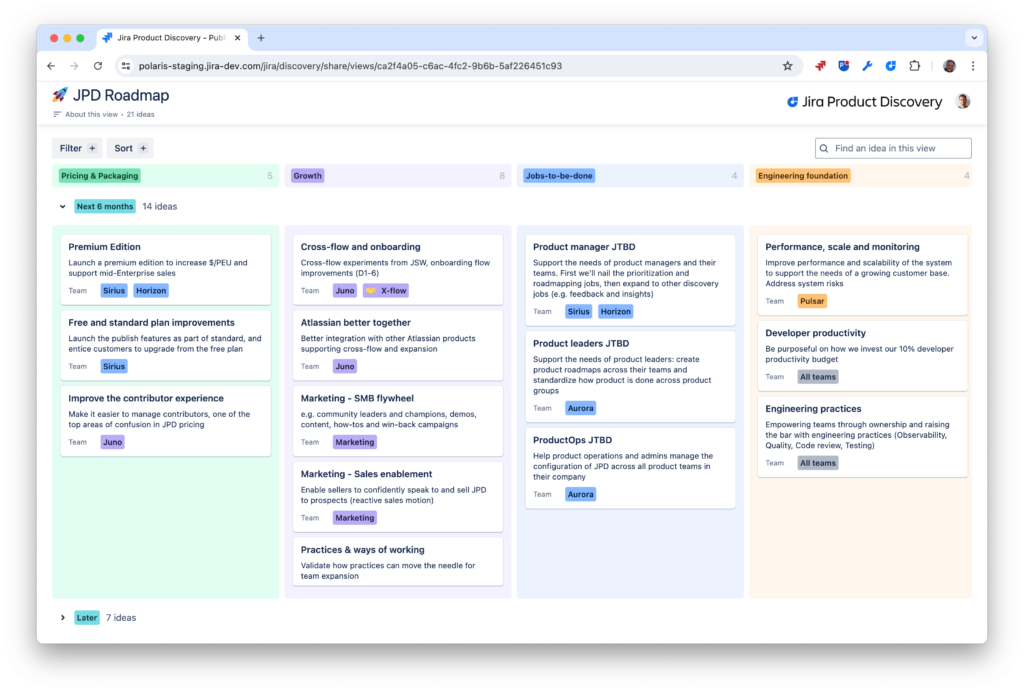Open the red extension icon in toolbar
Viewport: 1024px width, 692px height.
[820, 66]
